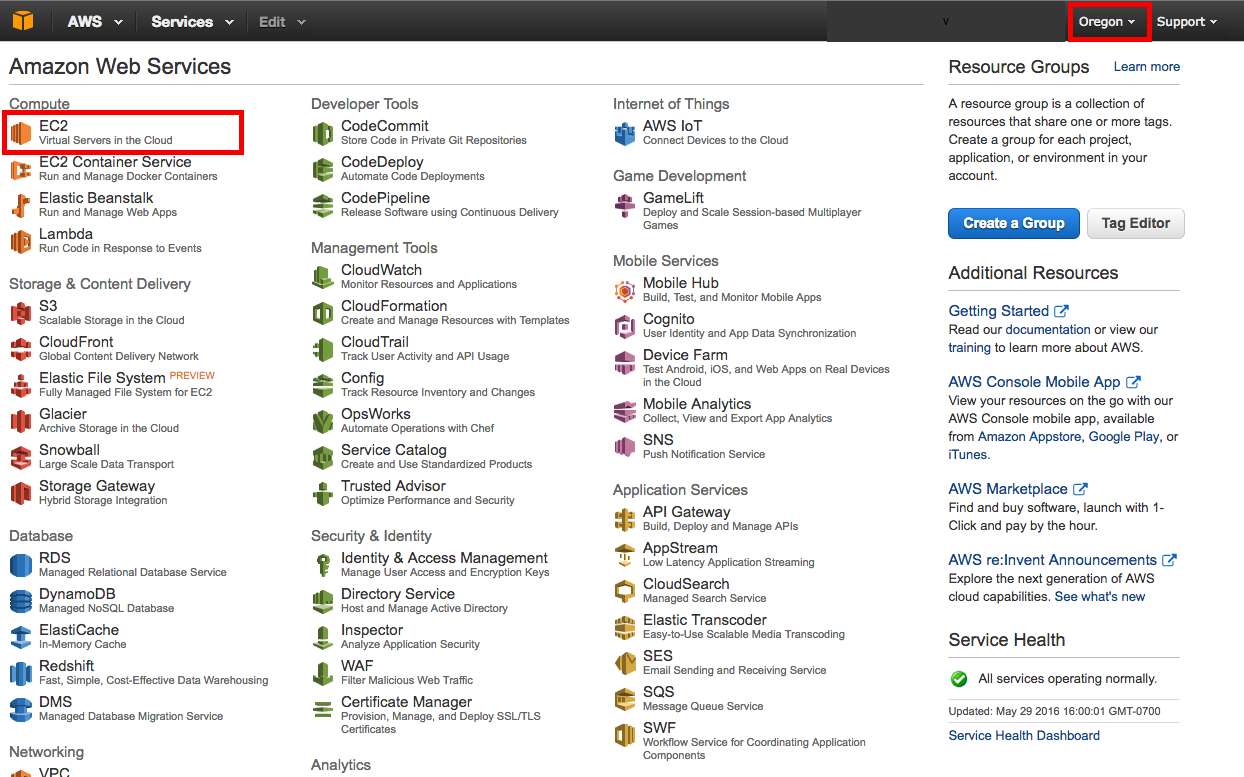This screenshot has width=1244, height=777.
Task: Click the Create a Group button
Action: pos(1013,223)
